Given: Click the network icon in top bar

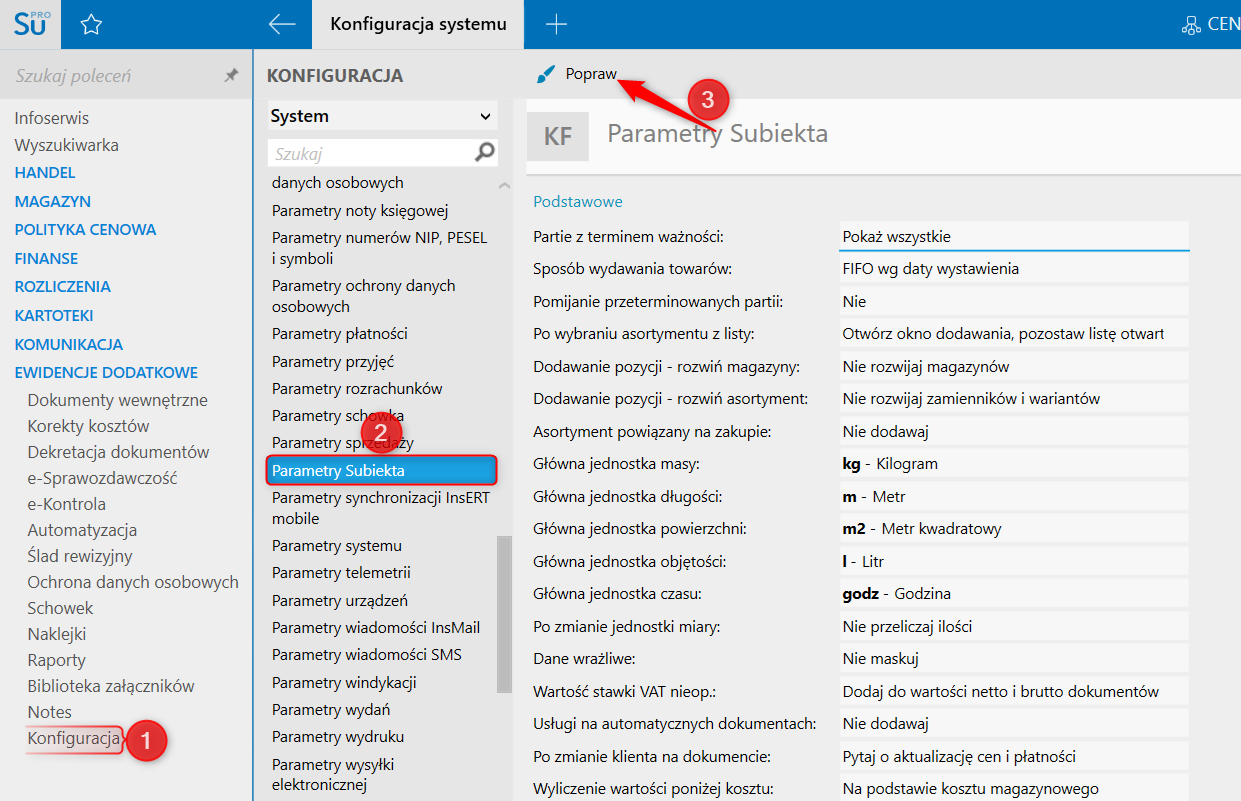Looking at the screenshot, I should tap(1190, 25).
